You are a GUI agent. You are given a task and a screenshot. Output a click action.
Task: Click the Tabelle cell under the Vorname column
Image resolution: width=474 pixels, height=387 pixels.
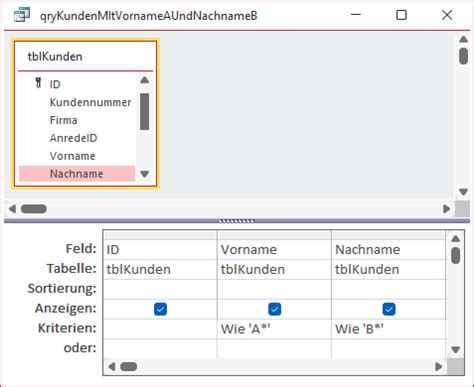[274, 269]
